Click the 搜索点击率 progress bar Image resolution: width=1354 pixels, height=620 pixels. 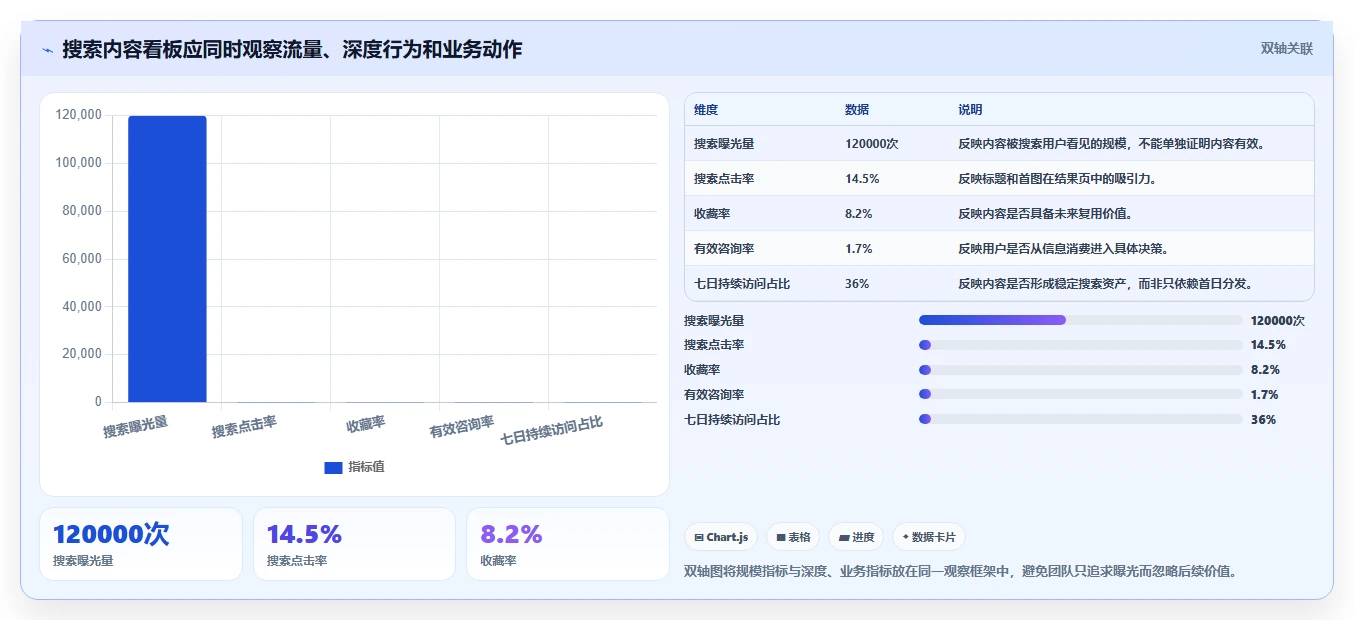(x=1080, y=345)
